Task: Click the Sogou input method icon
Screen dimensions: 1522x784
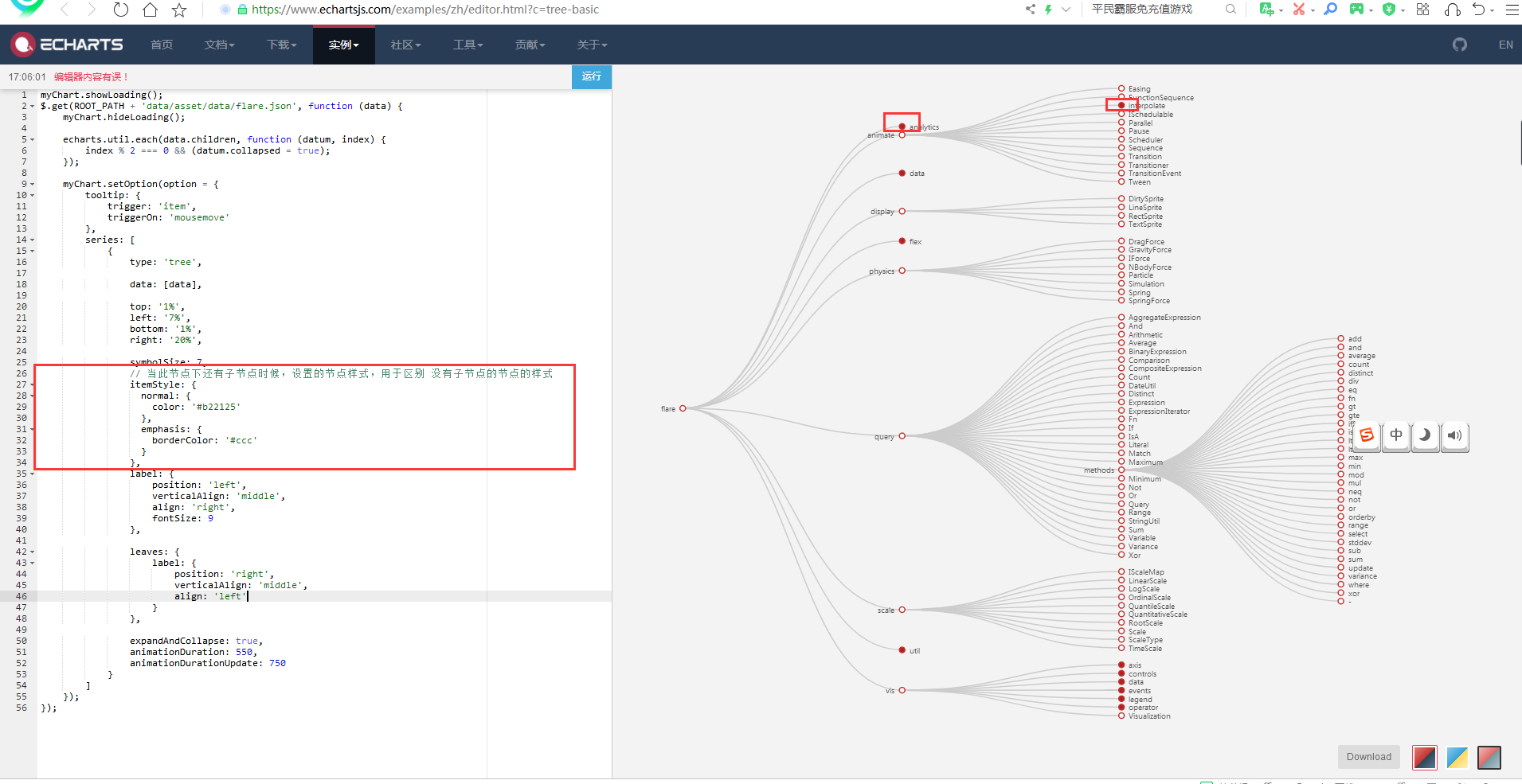Action: coord(1367,436)
